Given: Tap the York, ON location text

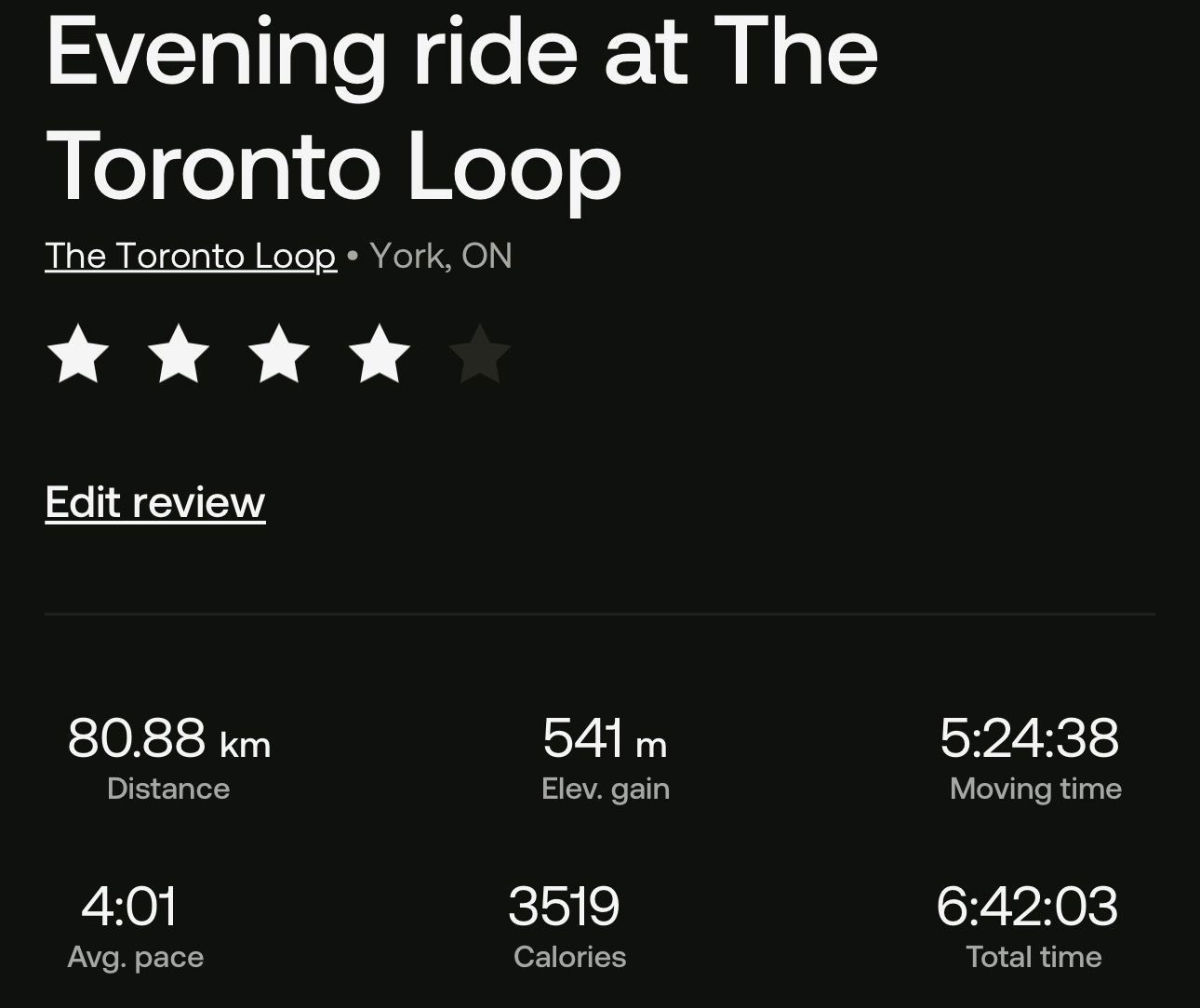Looking at the screenshot, I should 441,256.
